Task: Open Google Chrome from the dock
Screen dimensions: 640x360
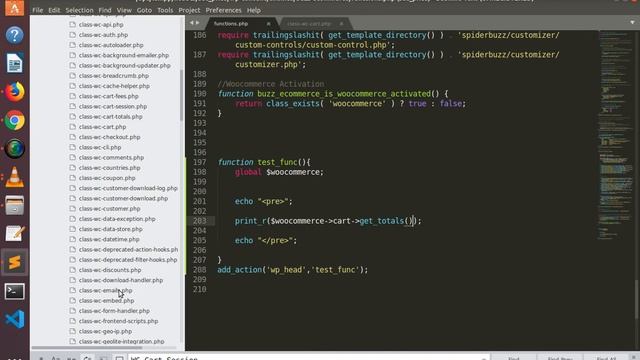Action: pos(14,121)
